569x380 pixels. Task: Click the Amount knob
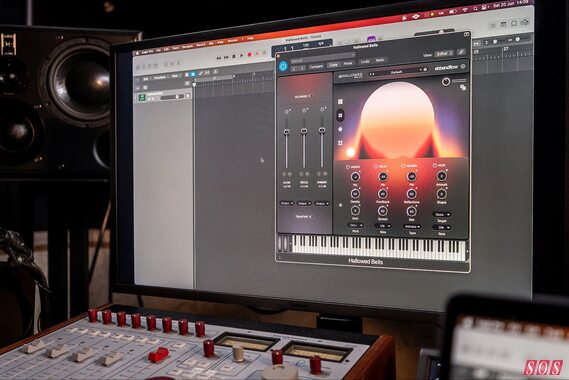[442, 176]
